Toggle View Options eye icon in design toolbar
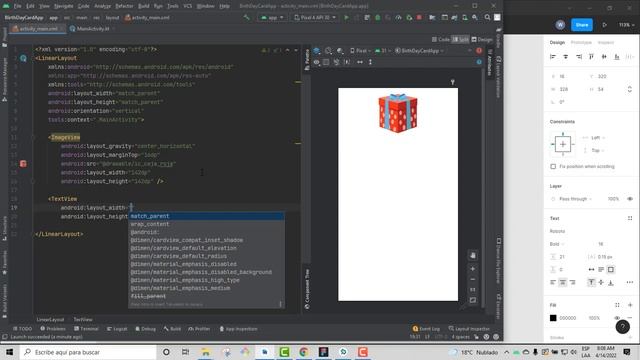 coord(316,62)
